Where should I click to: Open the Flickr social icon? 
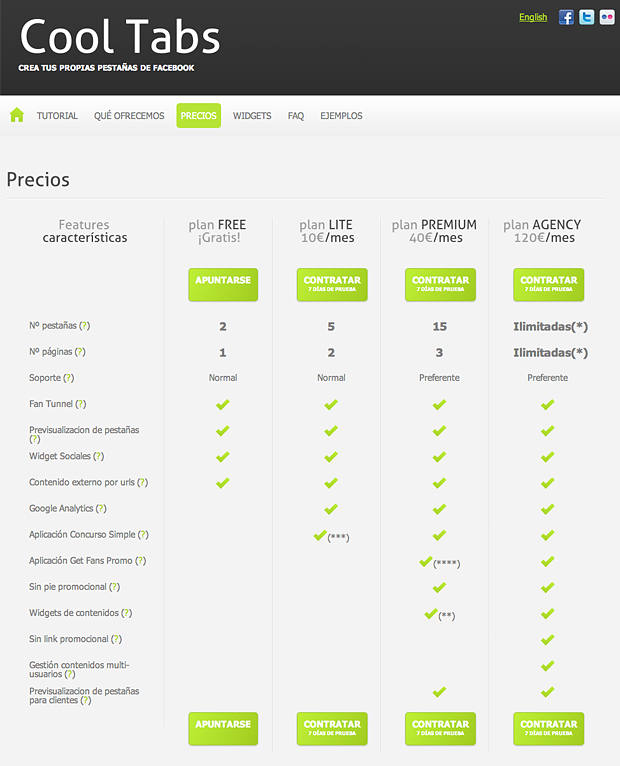[607, 17]
